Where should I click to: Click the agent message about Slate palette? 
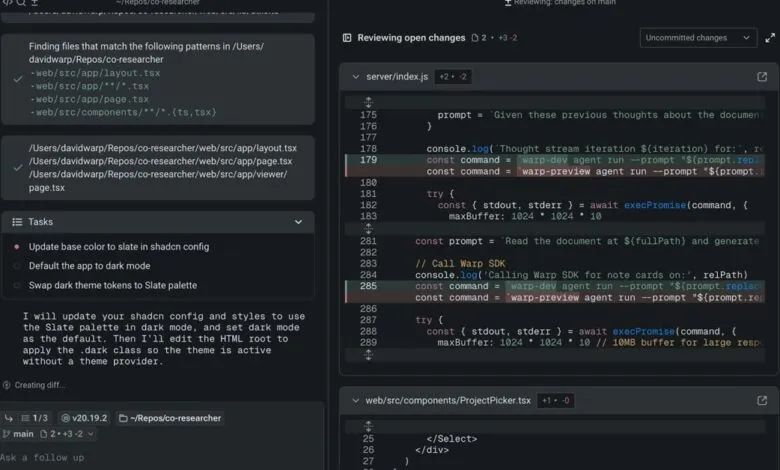click(x=164, y=339)
